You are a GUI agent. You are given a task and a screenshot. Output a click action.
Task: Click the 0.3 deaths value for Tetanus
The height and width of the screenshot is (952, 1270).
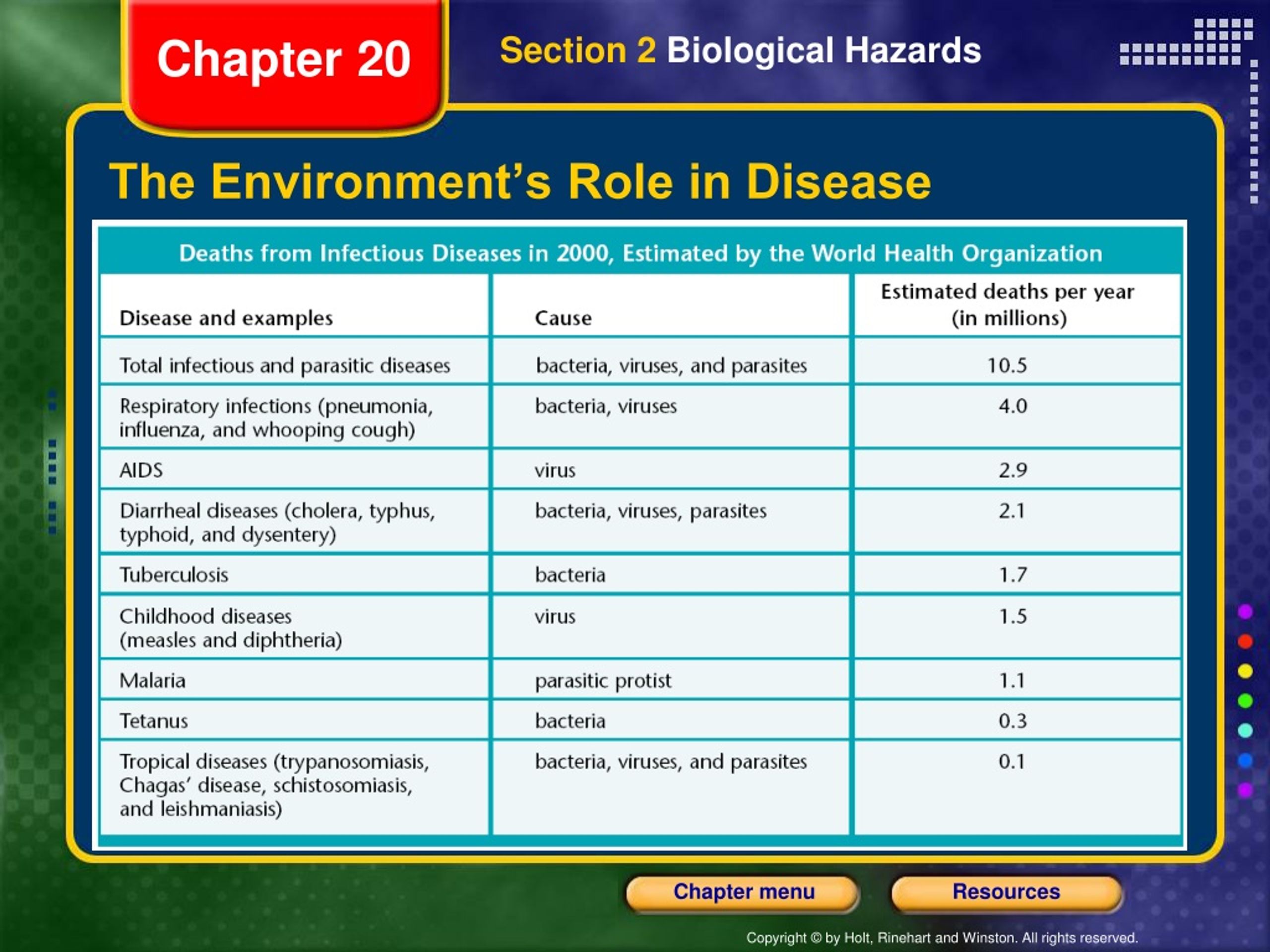point(1013,721)
